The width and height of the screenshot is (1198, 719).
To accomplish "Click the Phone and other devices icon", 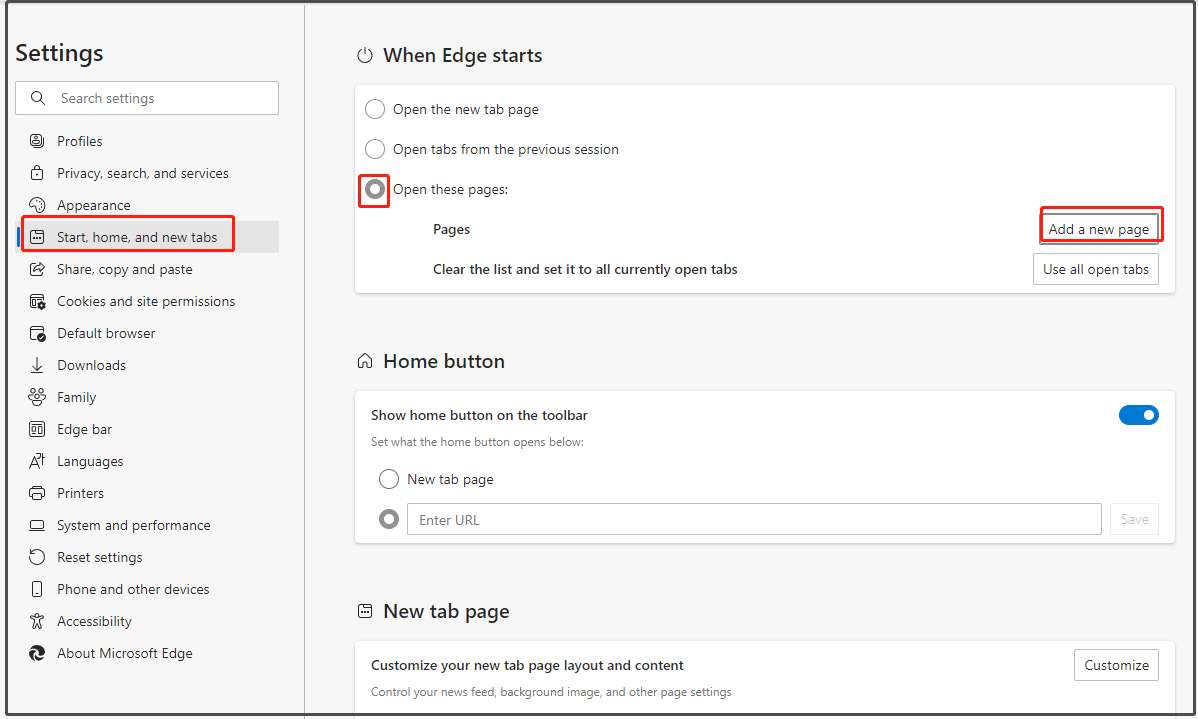I will (37, 589).
